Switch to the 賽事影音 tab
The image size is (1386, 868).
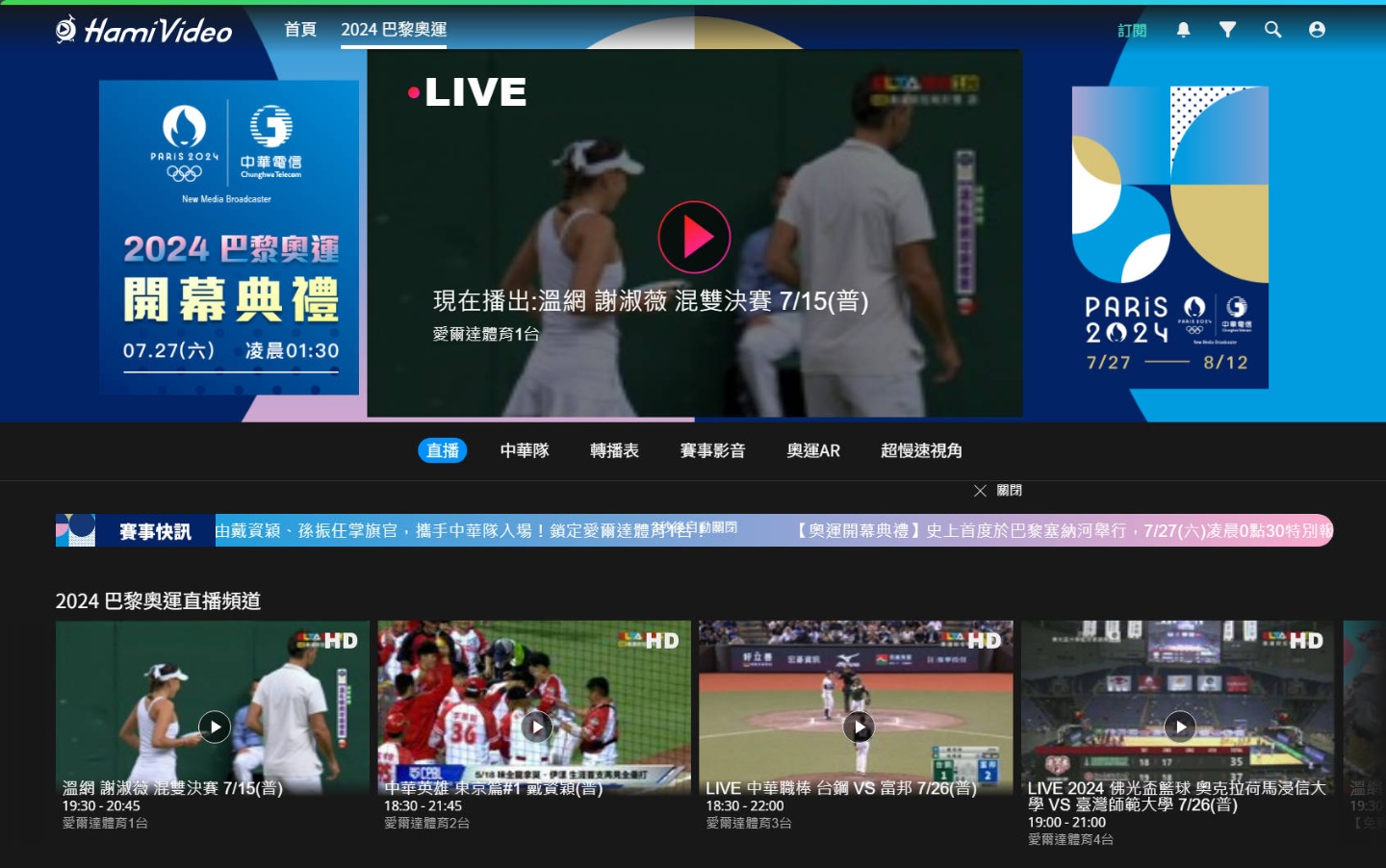[x=712, y=450]
